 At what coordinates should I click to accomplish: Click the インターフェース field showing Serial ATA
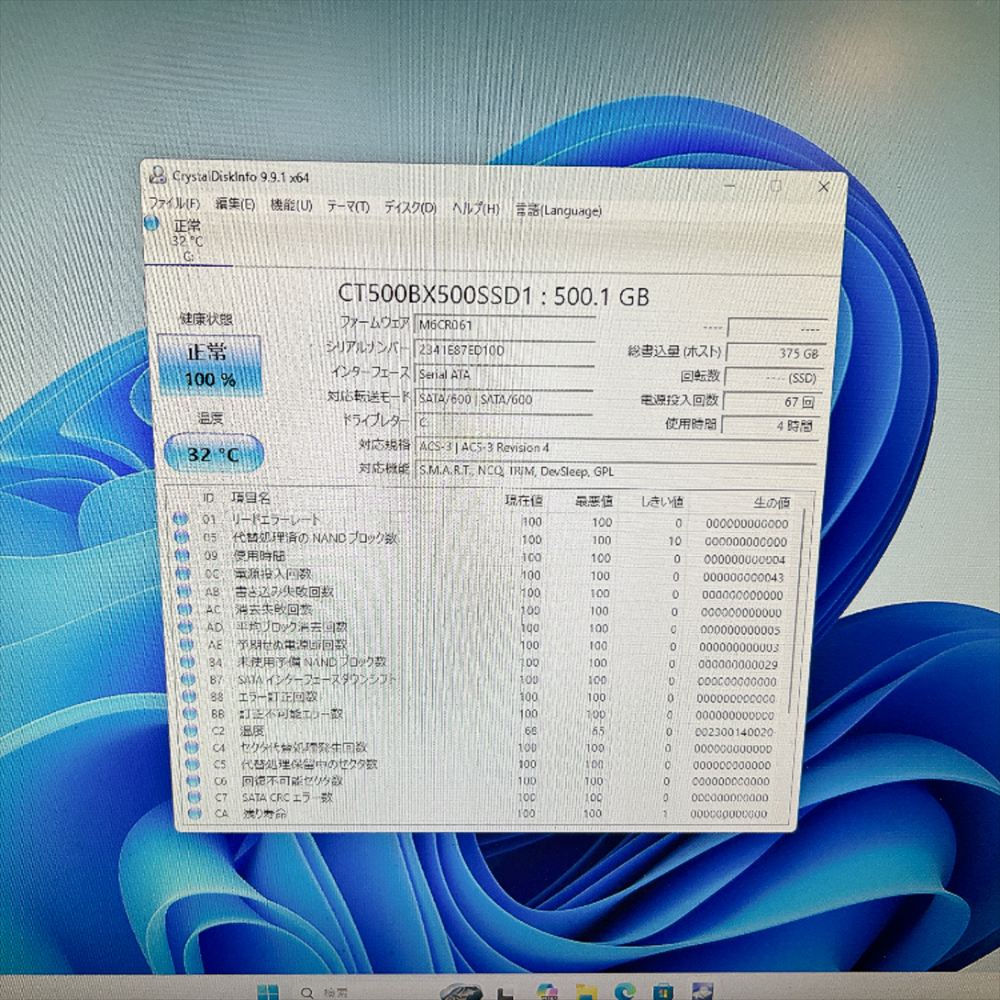(504, 374)
